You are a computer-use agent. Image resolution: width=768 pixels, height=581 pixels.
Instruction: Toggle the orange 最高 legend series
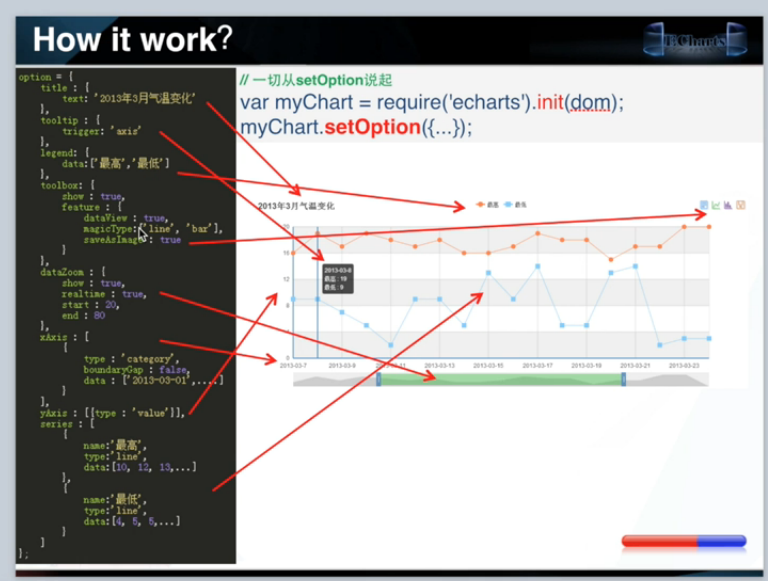[x=487, y=204]
